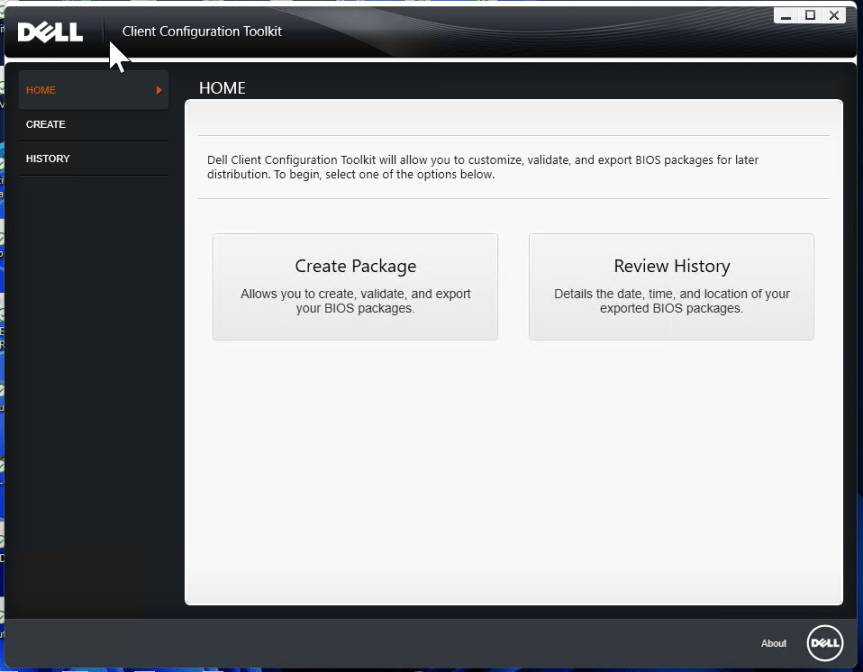Click the circular Dell logo in the footer

tap(825, 643)
